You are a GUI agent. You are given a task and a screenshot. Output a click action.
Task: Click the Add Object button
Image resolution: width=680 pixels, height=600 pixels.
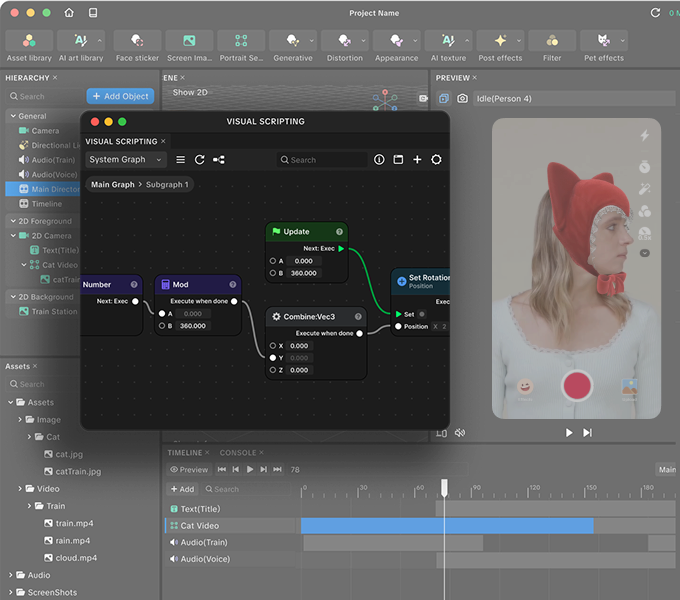[120, 96]
